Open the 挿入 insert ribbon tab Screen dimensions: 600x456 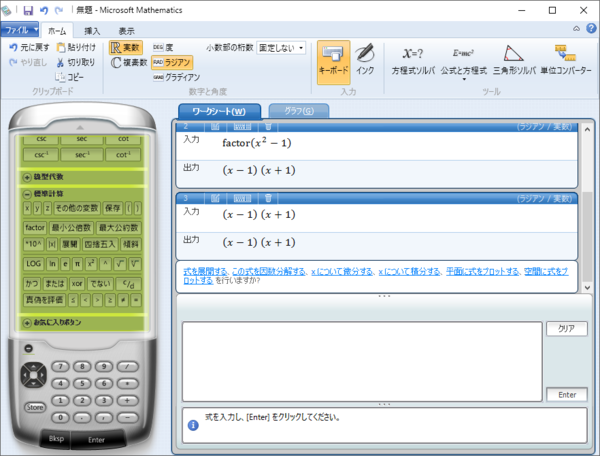point(92,31)
